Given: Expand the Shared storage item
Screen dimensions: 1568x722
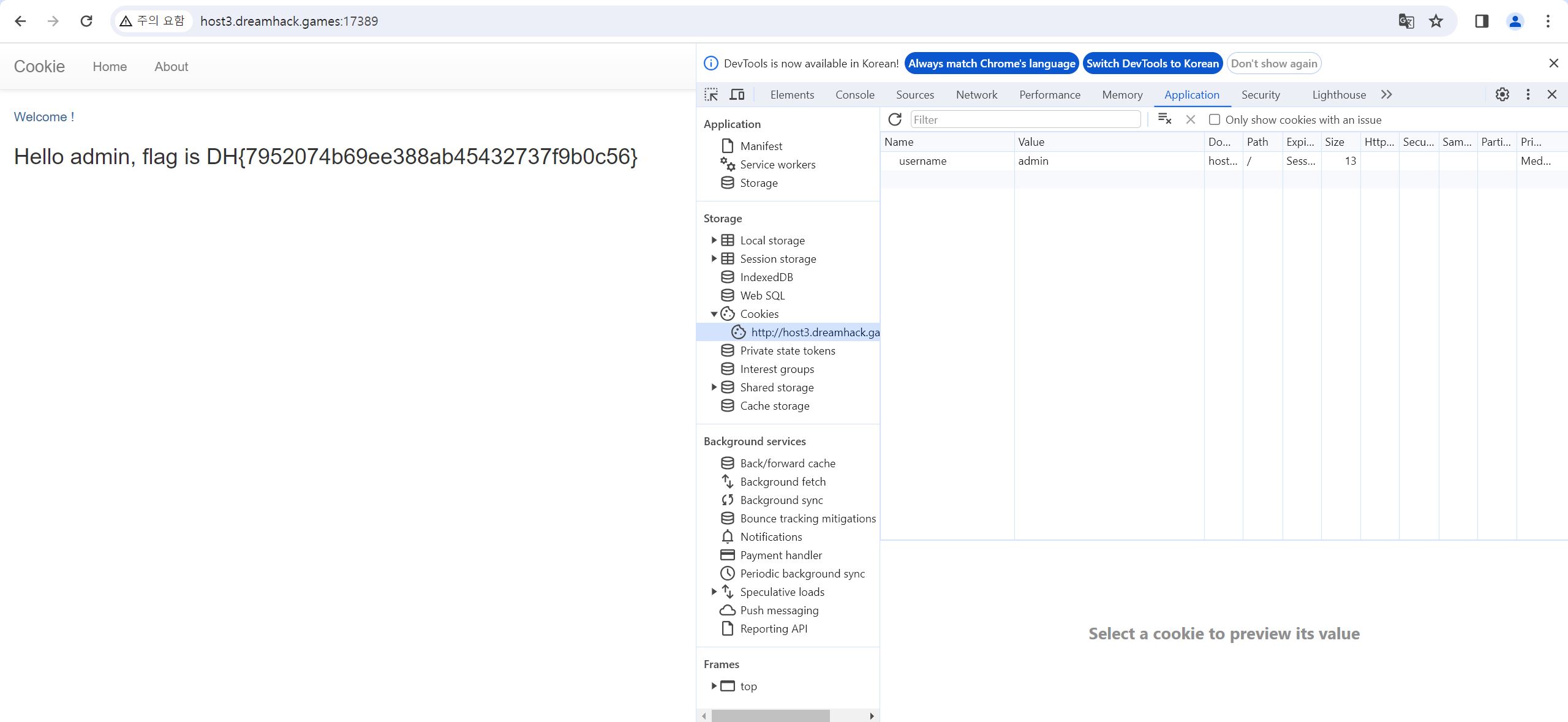Looking at the screenshot, I should [714, 387].
